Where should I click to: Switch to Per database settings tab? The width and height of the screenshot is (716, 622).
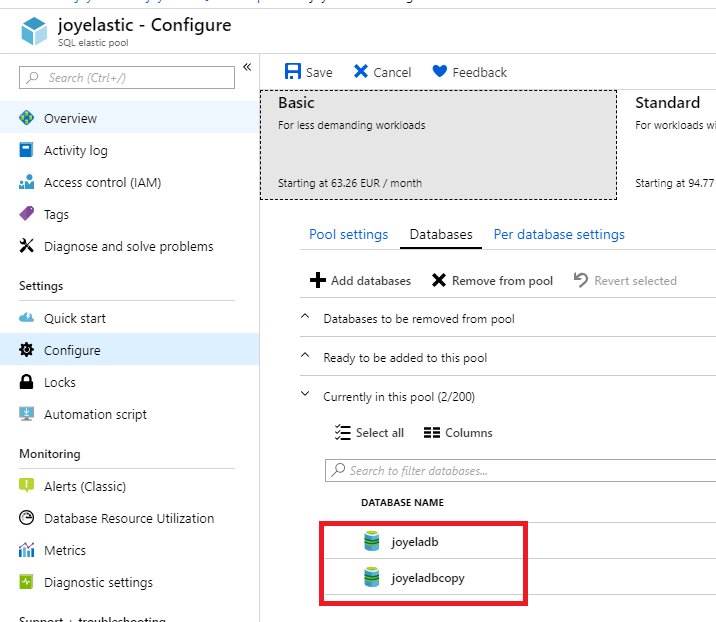click(559, 234)
